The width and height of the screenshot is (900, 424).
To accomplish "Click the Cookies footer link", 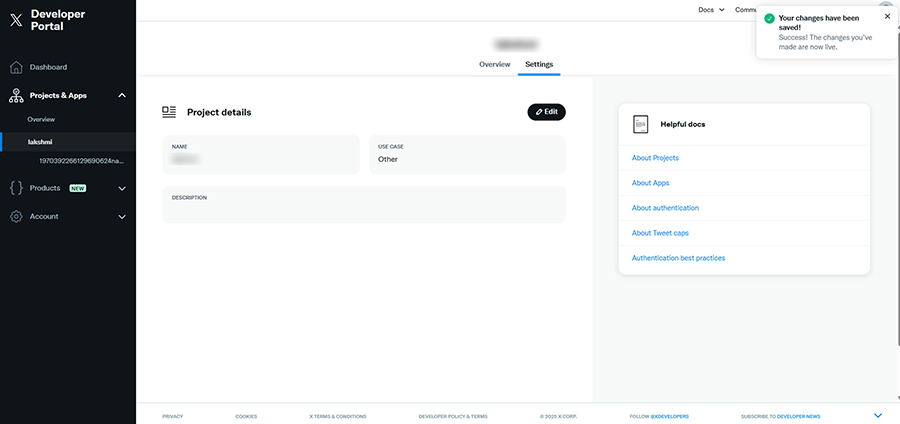I will [x=246, y=417].
